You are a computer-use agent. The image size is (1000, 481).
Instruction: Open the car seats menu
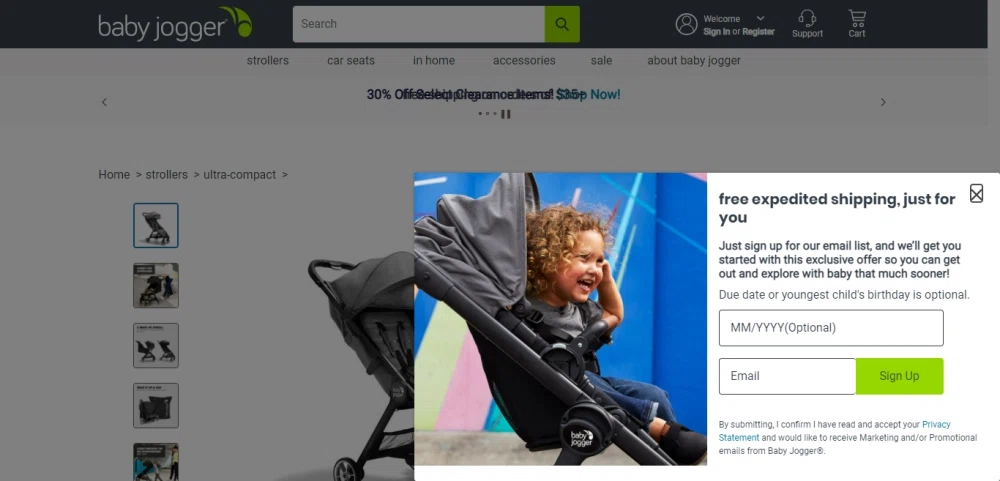coord(351,61)
